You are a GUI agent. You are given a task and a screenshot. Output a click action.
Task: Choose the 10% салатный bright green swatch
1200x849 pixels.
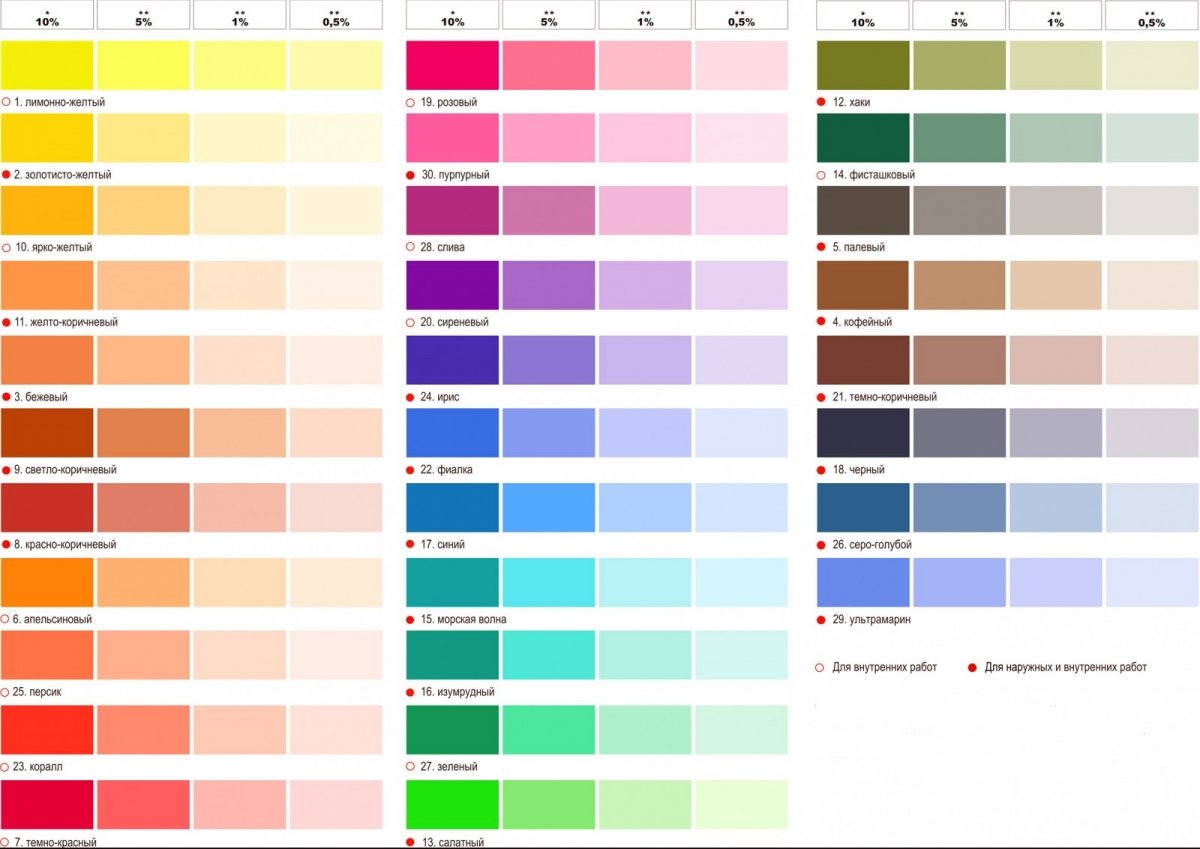point(452,805)
